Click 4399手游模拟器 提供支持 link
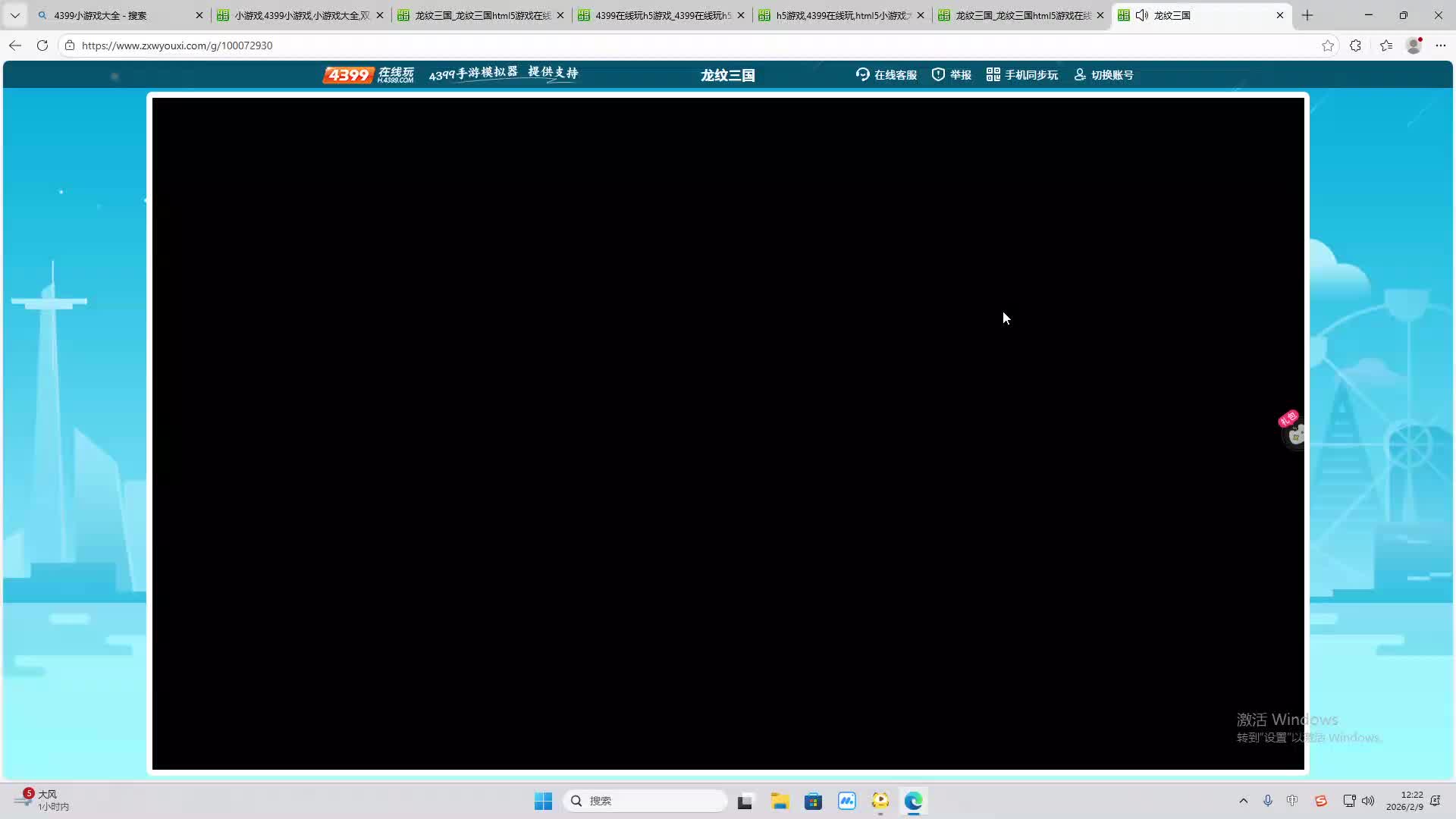1456x819 pixels. click(x=504, y=74)
